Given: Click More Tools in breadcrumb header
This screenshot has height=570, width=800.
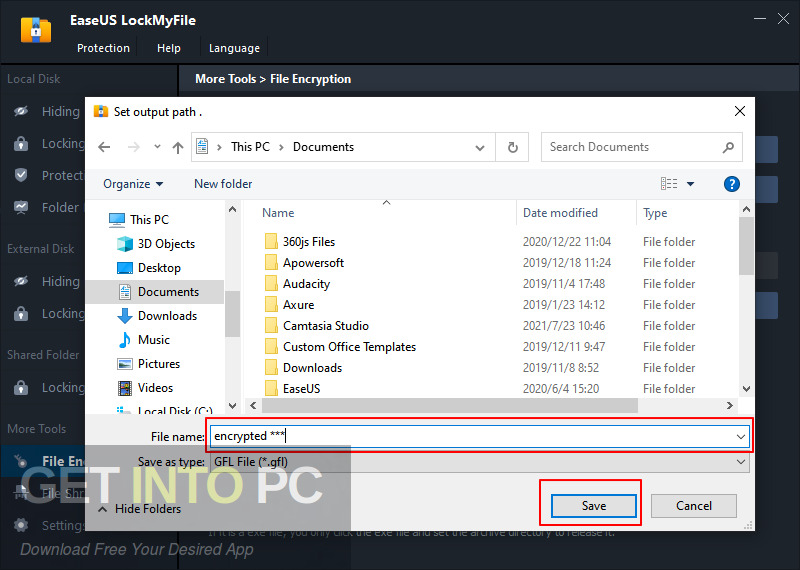Looking at the screenshot, I should click(226, 79).
